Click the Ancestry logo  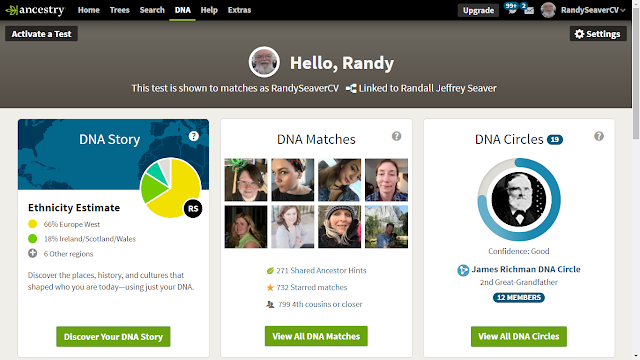point(35,10)
